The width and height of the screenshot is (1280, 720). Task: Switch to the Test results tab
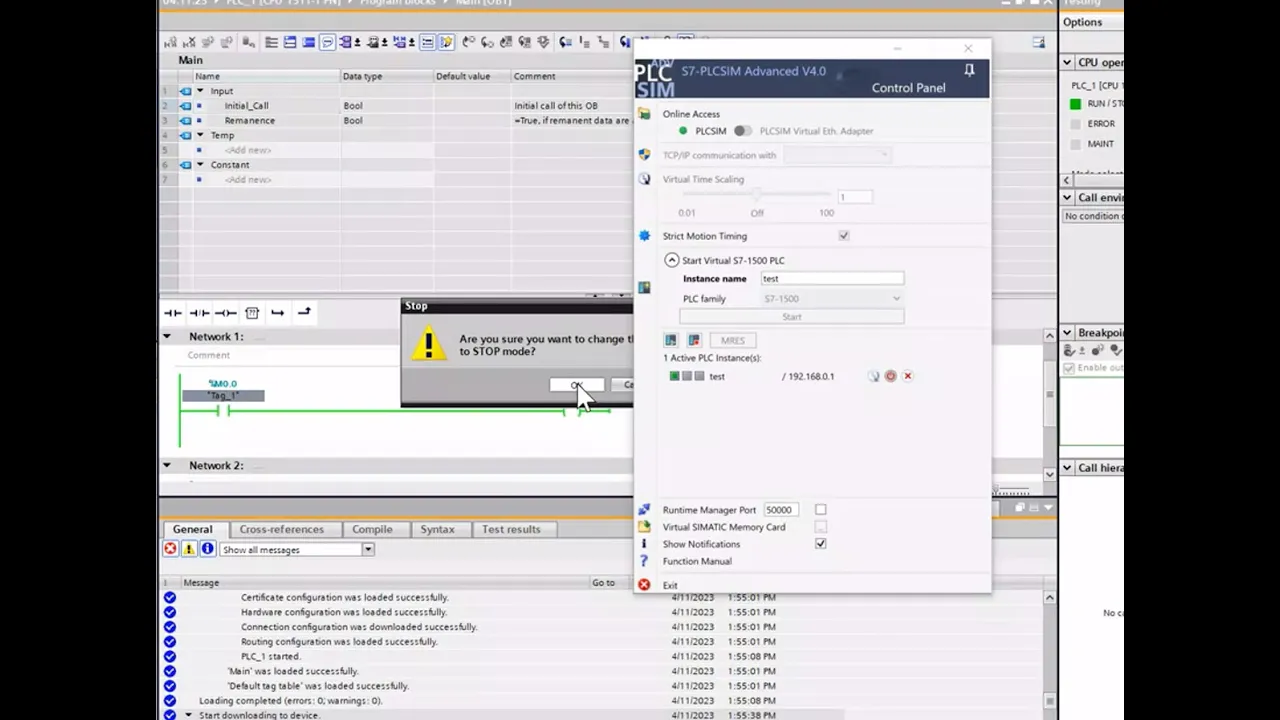coord(511,529)
